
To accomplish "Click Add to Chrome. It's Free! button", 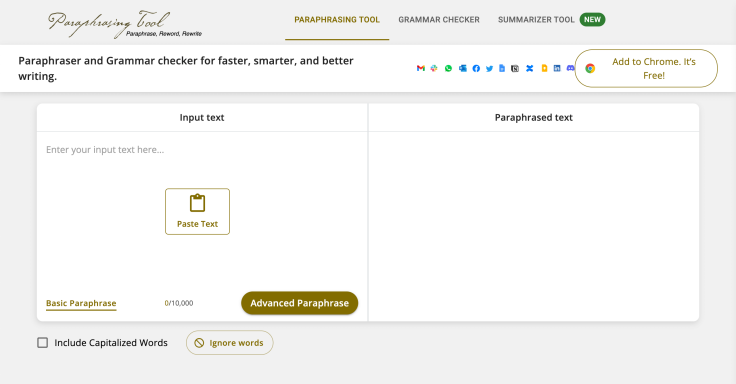I will (646, 69).
